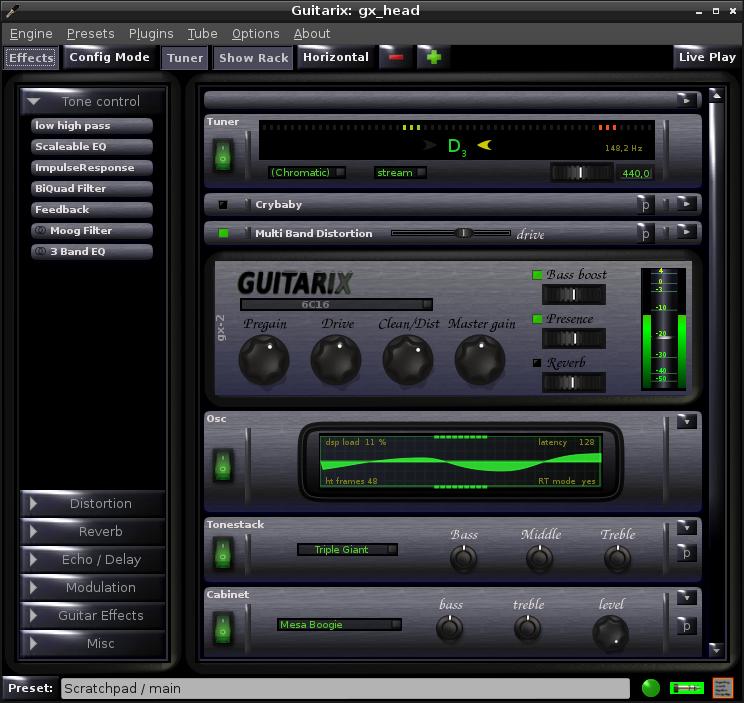Screen dimensions: 744x703
Task: Click the Cabinet bass knob
Action: tap(449, 629)
